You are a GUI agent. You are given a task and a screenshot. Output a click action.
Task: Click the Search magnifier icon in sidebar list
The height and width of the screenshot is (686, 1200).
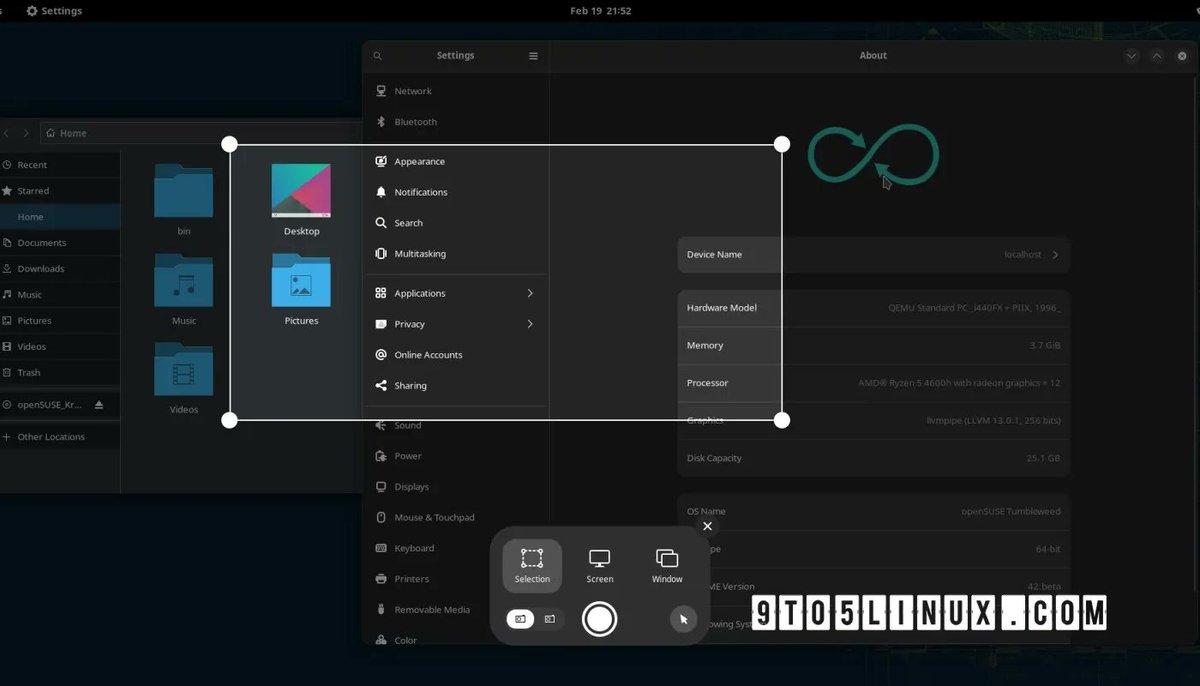(x=381, y=223)
